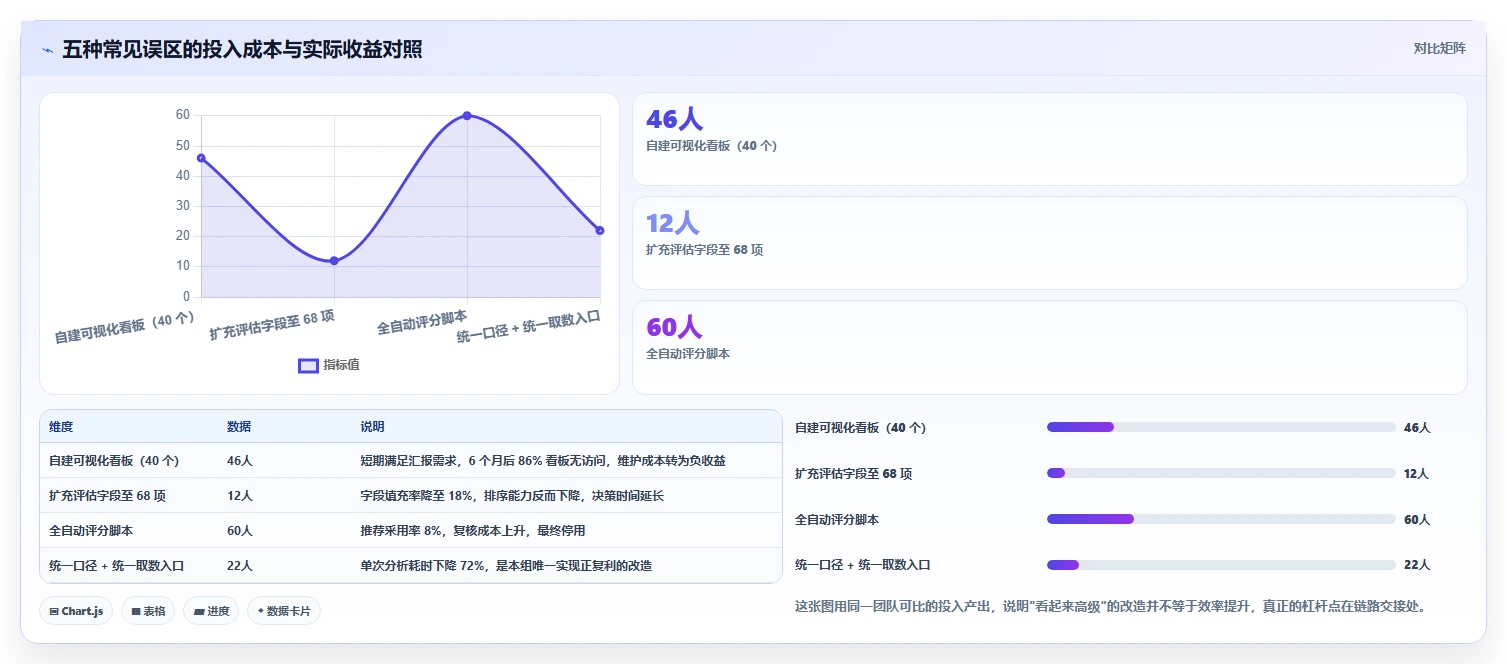Click the icon in the 表格 tag

click(135, 611)
